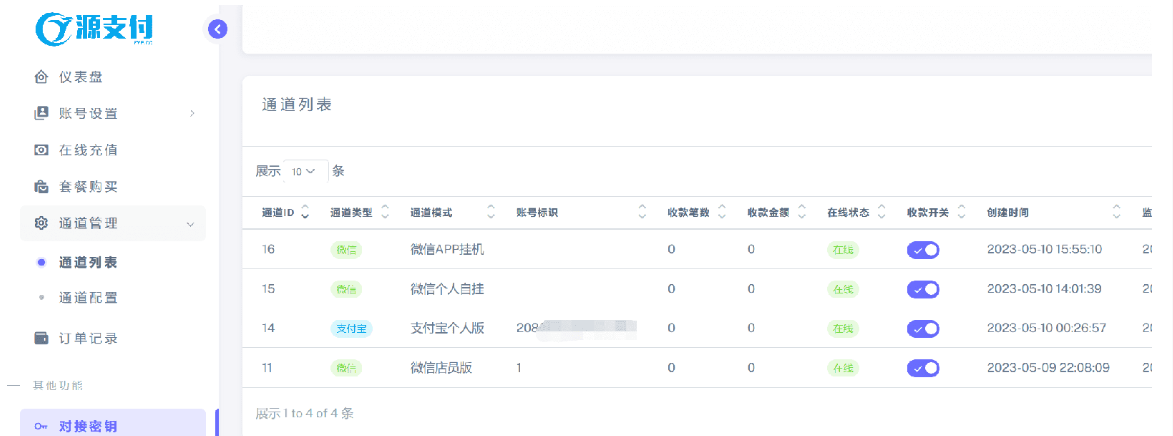The width and height of the screenshot is (1173, 436).
Task: Click channel ID 14 cell
Action: tap(269, 328)
